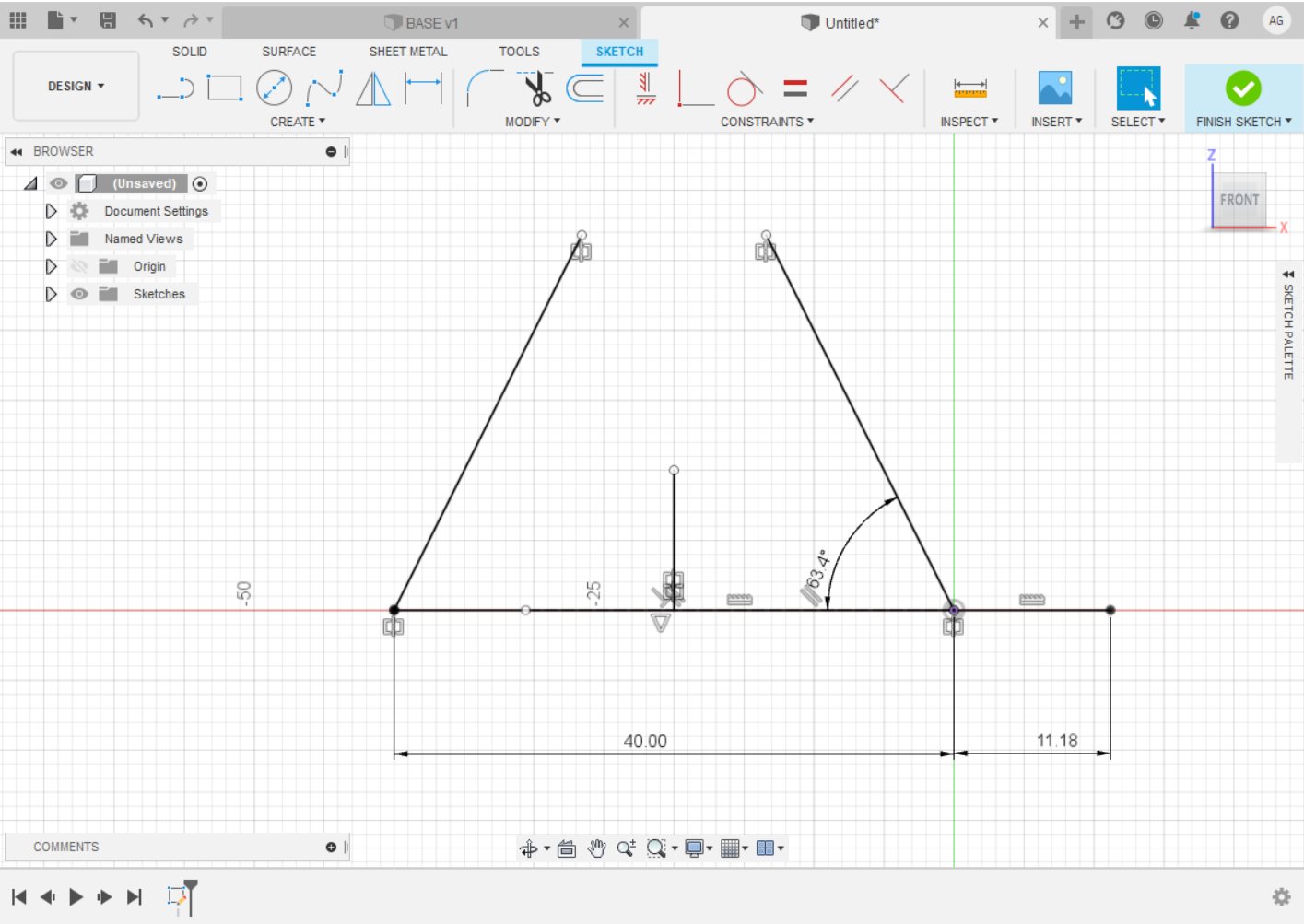1304x924 pixels.
Task: Switch to the BASE v1 document tab
Action: (x=429, y=22)
